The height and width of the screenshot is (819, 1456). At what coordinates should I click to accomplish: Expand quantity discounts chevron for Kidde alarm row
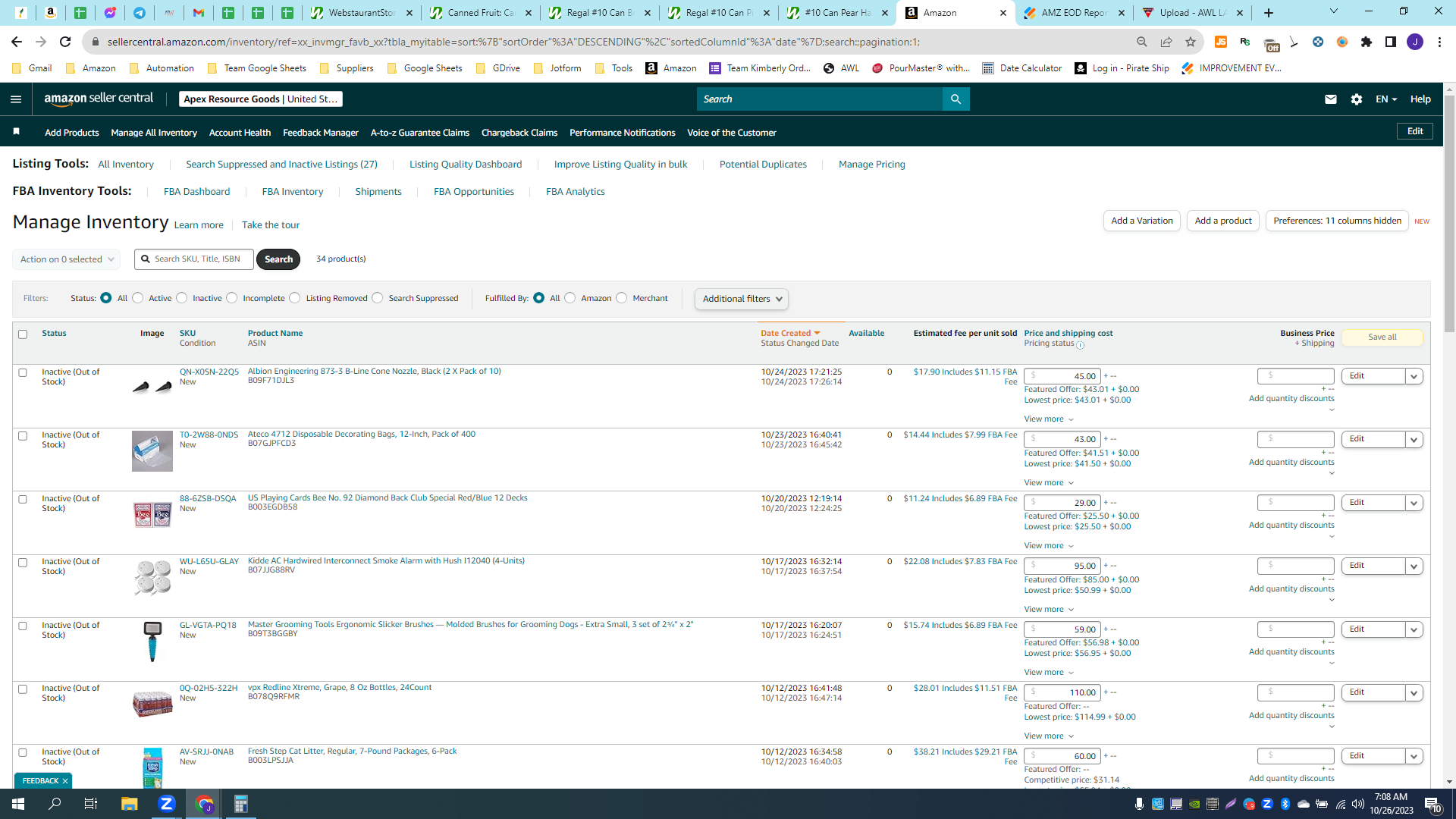1332,601
